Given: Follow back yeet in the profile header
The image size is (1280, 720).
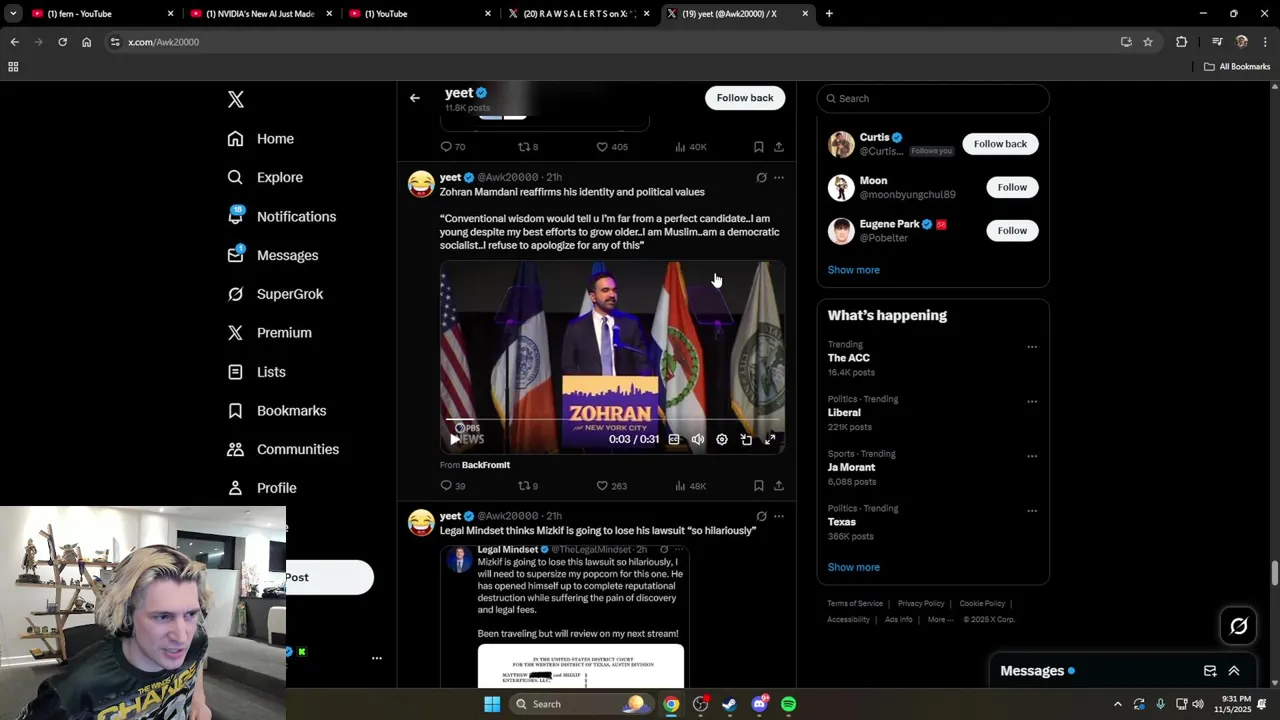Looking at the screenshot, I should pyautogui.click(x=745, y=98).
